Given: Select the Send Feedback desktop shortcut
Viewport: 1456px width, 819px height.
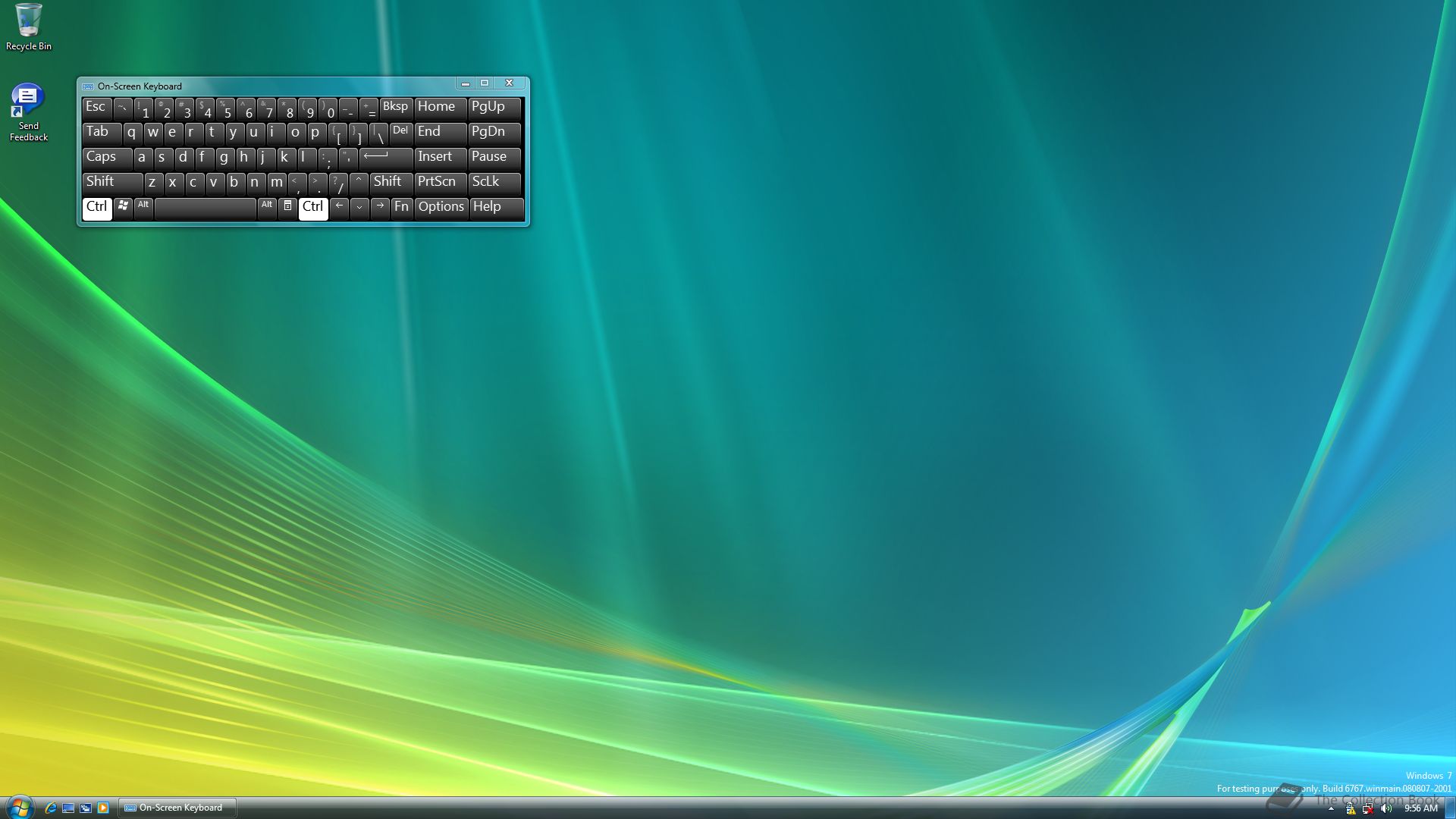Looking at the screenshot, I should pyautogui.click(x=28, y=112).
